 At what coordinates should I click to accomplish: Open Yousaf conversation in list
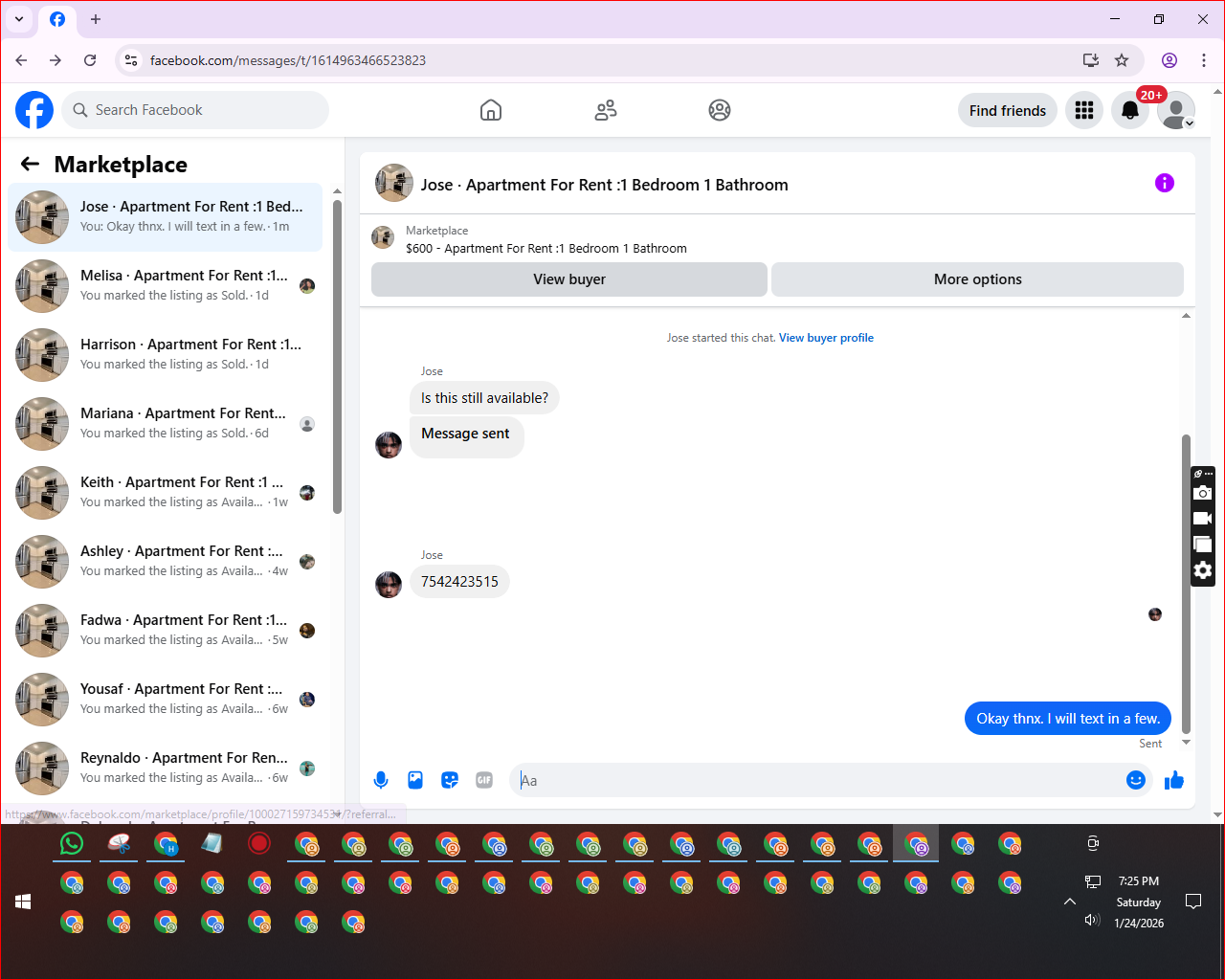[x=166, y=700]
